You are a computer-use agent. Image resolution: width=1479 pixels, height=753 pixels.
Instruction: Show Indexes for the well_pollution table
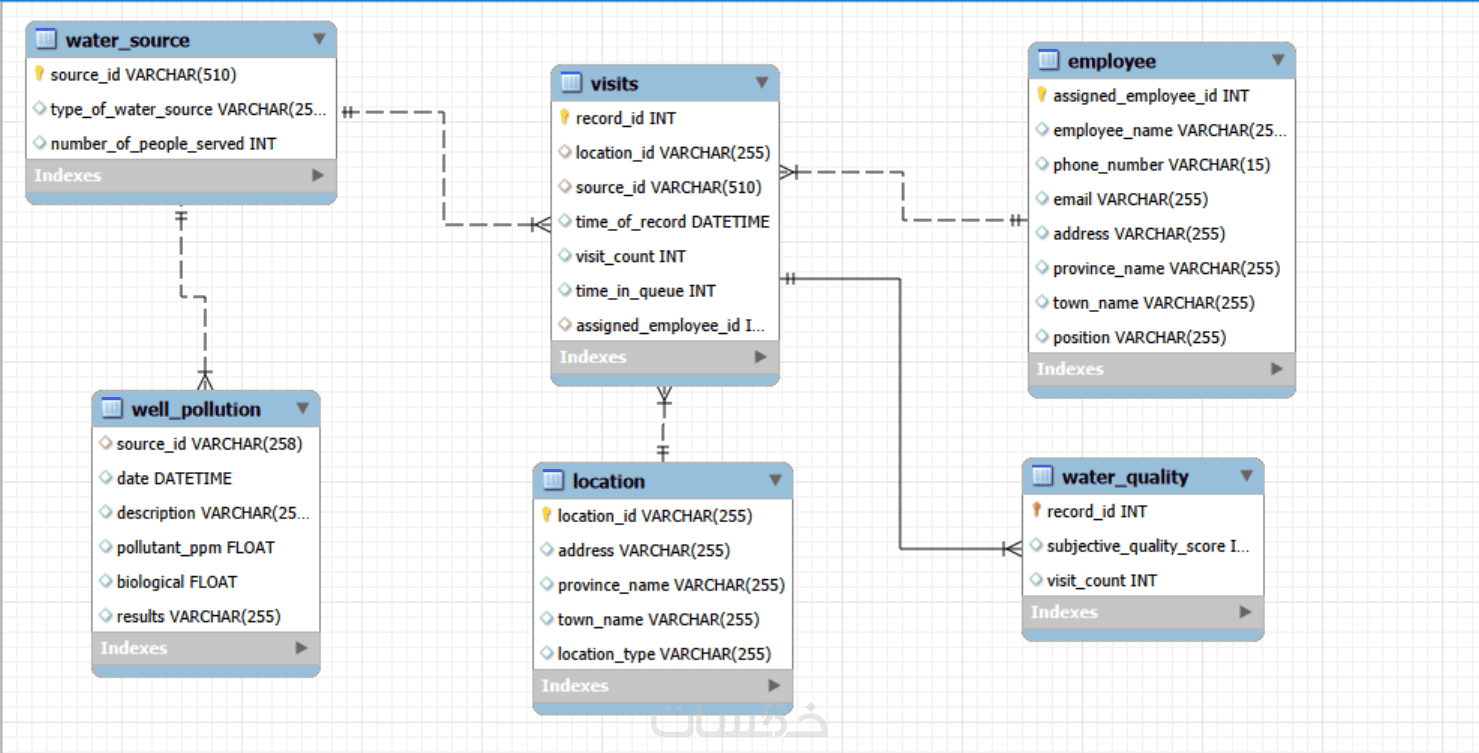pyautogui.click(x=302, y=648)
